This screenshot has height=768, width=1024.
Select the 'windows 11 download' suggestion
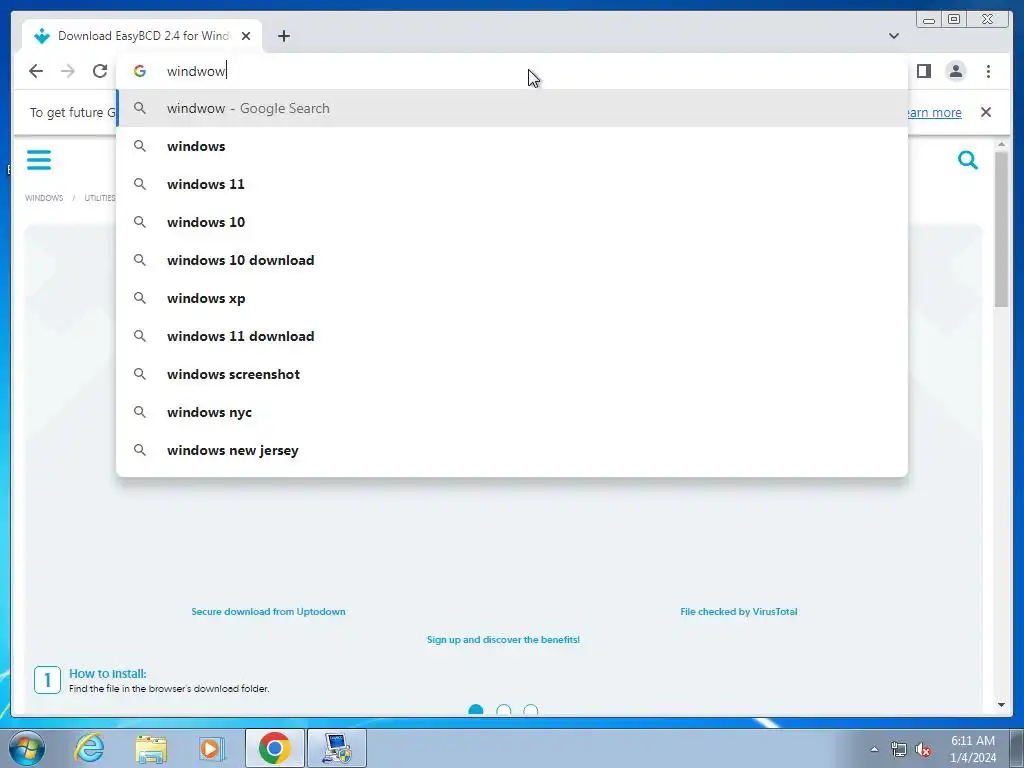(512, 336)
